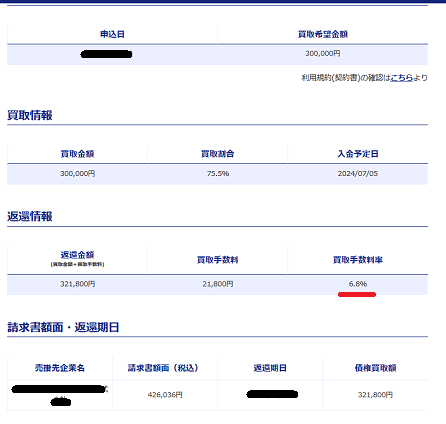Click the 21,800円 fee value

point(218,284)
